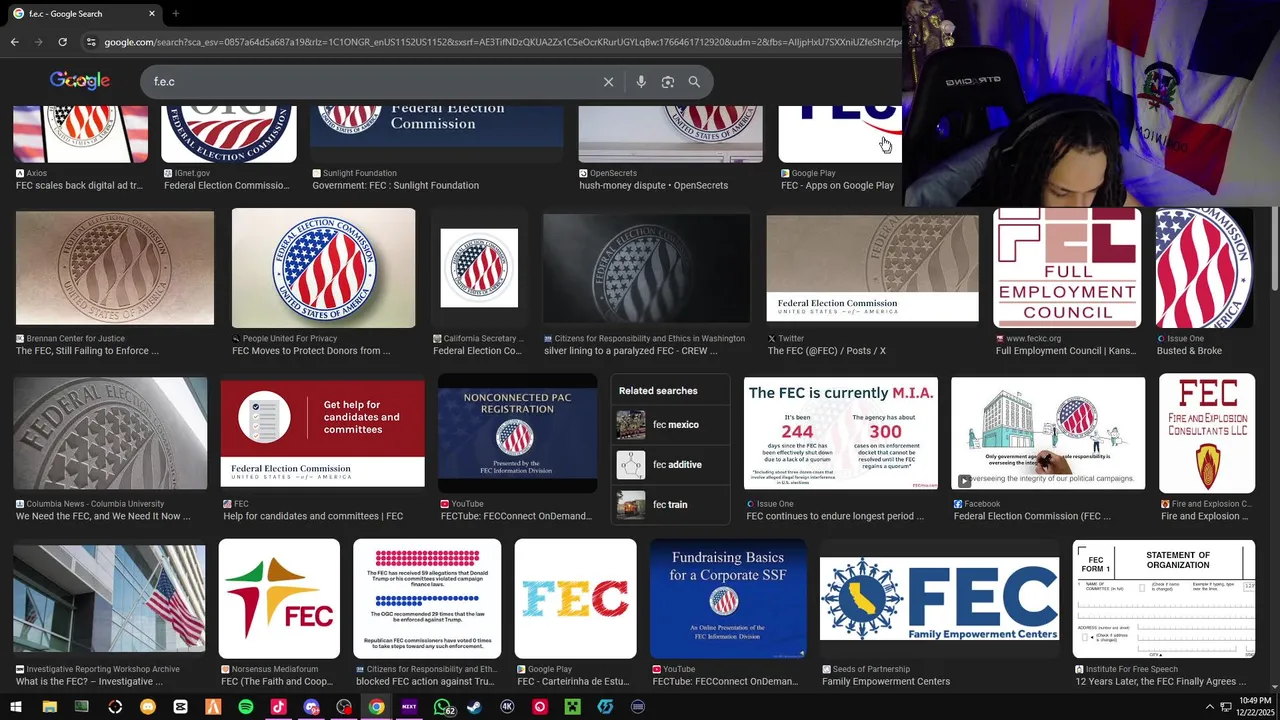
Task: Open 'Busted & Broke' Issue One link
Action: click(1189, 351)
